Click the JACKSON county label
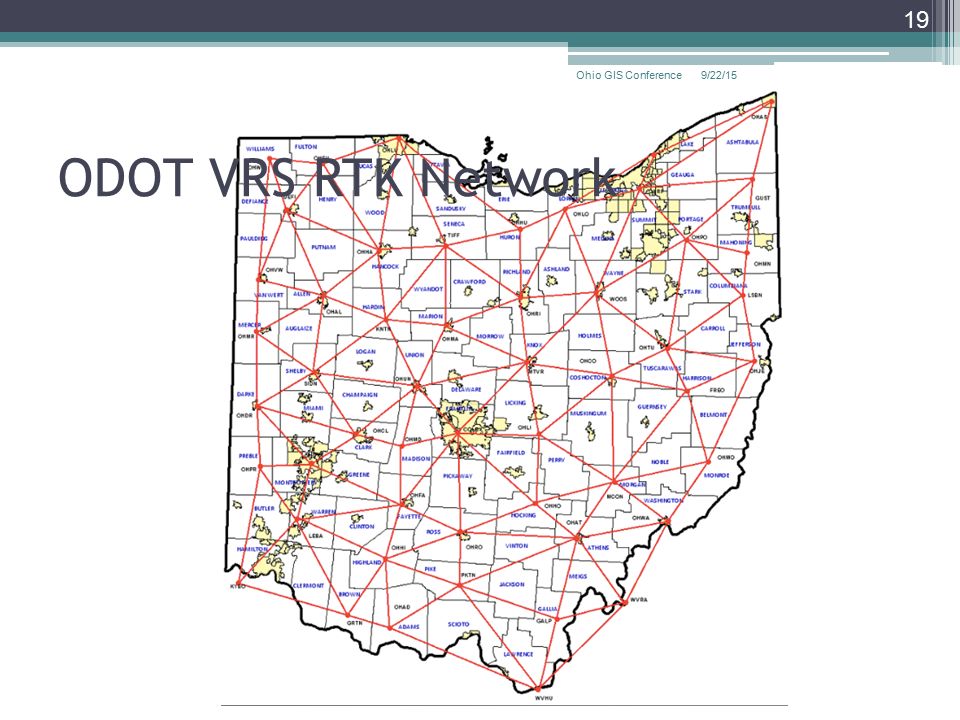 pyautogui.click(x=512, y=585)
